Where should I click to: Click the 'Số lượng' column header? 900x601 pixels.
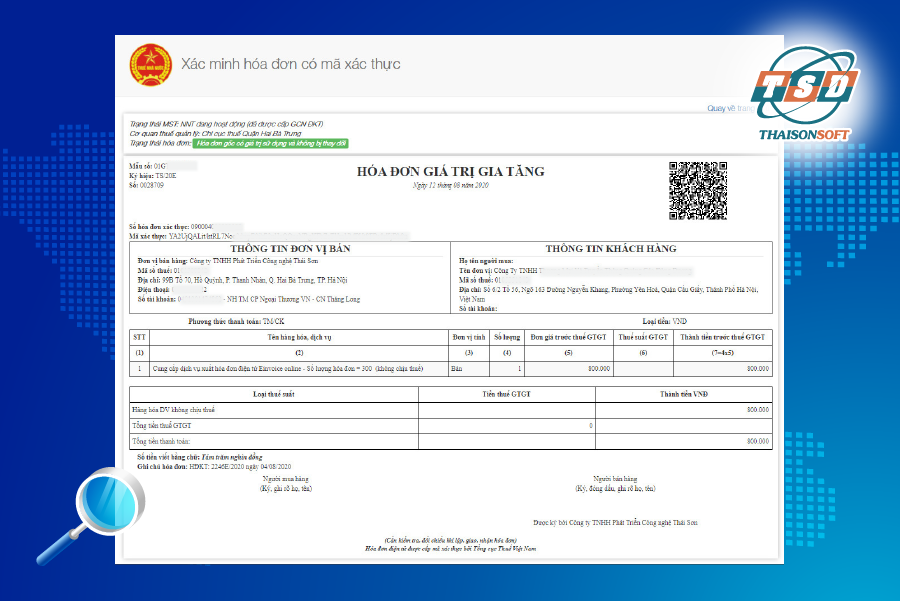coord(507,337)
